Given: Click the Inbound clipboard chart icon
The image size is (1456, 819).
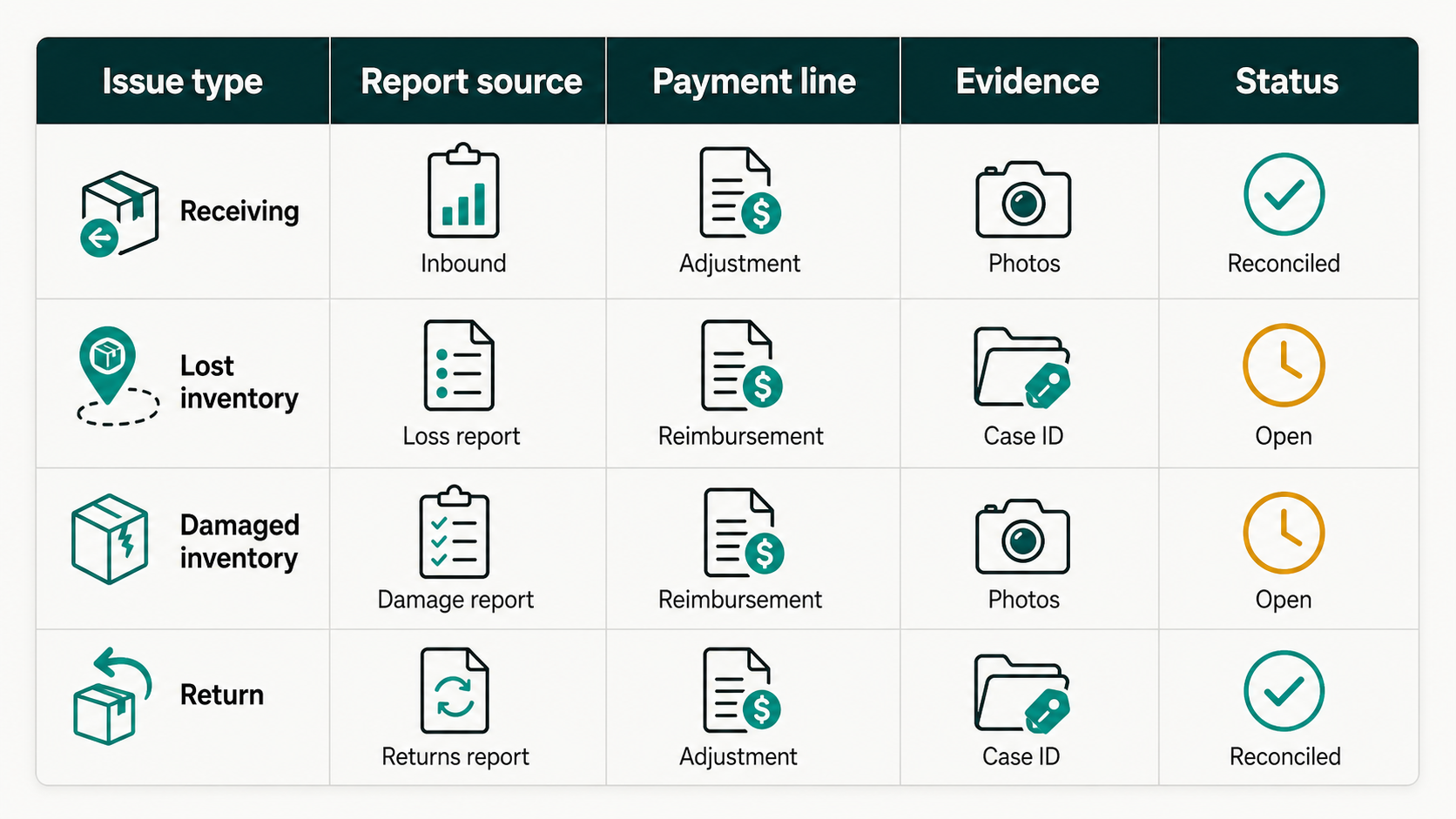Looking at the screenshot, I should click(463, 191).
